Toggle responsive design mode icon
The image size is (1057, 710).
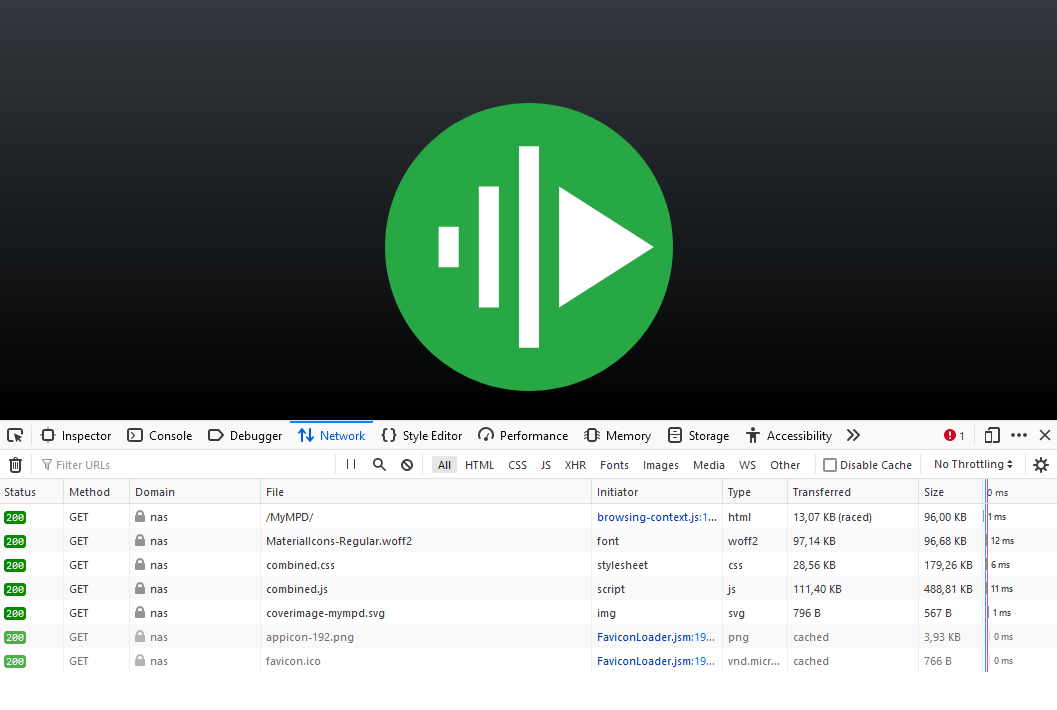coord(992,436)
